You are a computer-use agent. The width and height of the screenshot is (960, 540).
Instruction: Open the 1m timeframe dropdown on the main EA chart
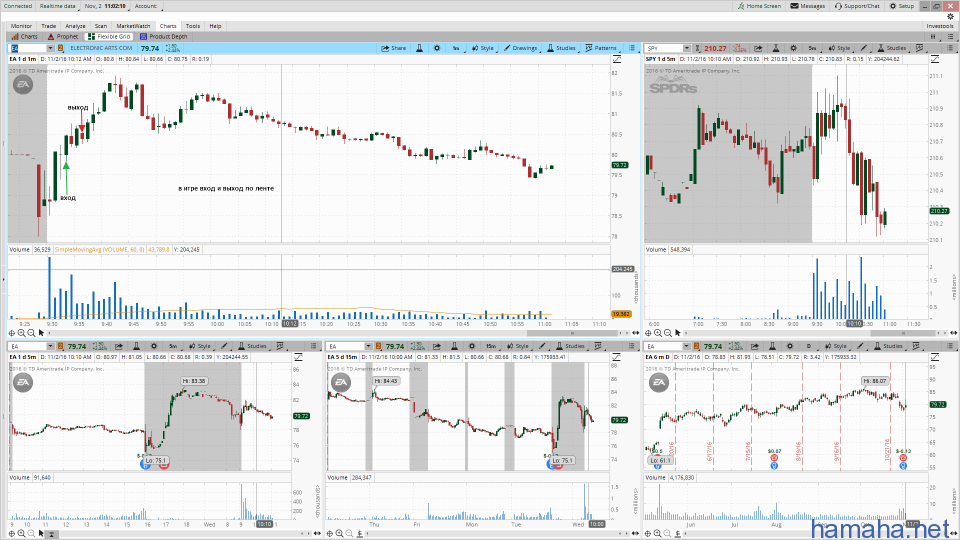click(x=456, y=48)
